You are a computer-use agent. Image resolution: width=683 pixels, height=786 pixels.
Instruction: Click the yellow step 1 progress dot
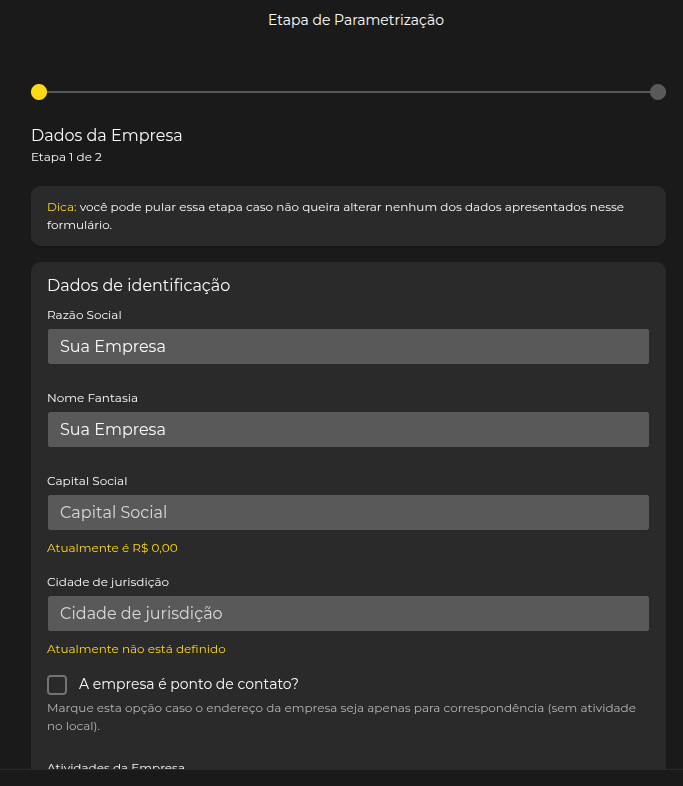pos(39,92)
